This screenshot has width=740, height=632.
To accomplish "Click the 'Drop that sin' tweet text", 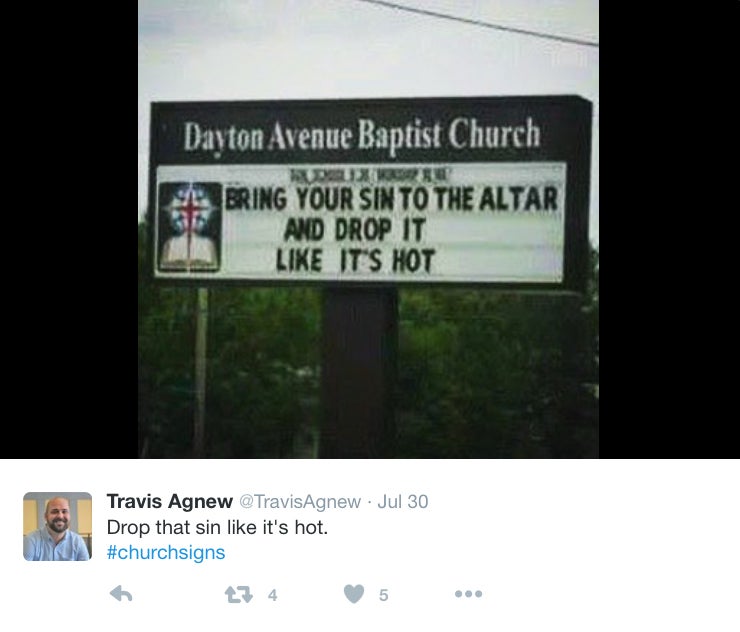I will (x=217, y=527).
